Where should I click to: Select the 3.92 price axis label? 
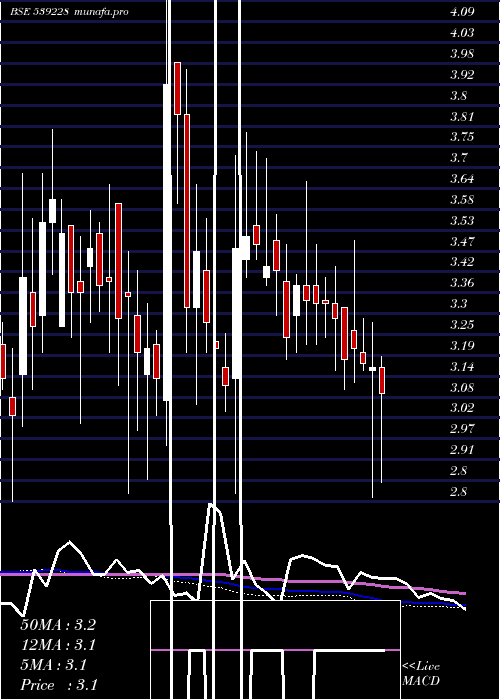[x=462, y=75]
